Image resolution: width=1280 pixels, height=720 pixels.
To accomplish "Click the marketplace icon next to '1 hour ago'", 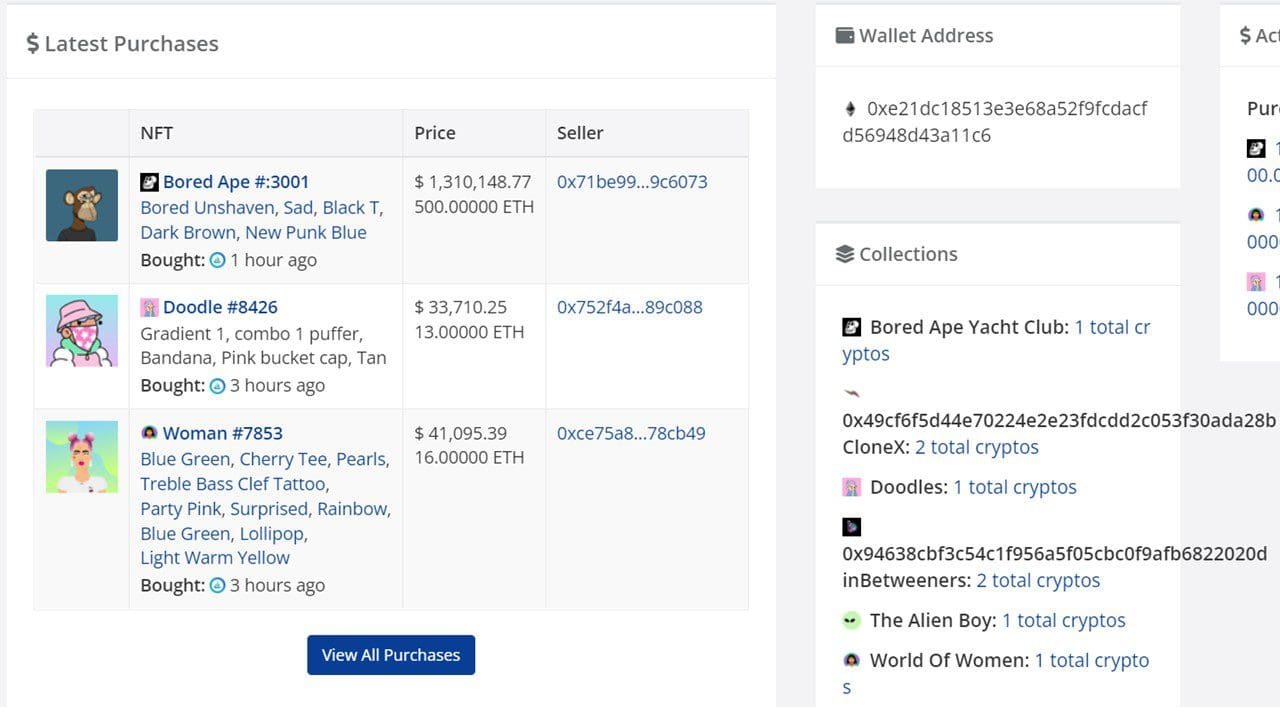I will 217,260.
